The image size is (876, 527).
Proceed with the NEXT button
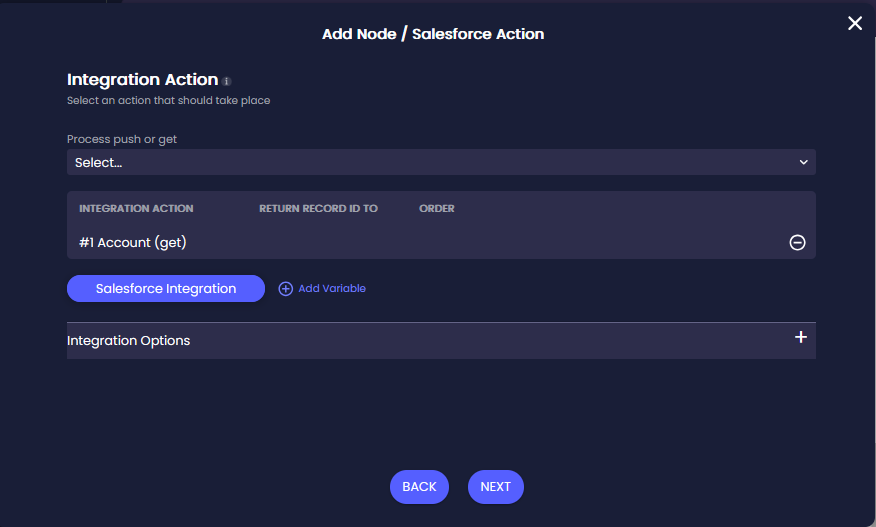point(496,487)
